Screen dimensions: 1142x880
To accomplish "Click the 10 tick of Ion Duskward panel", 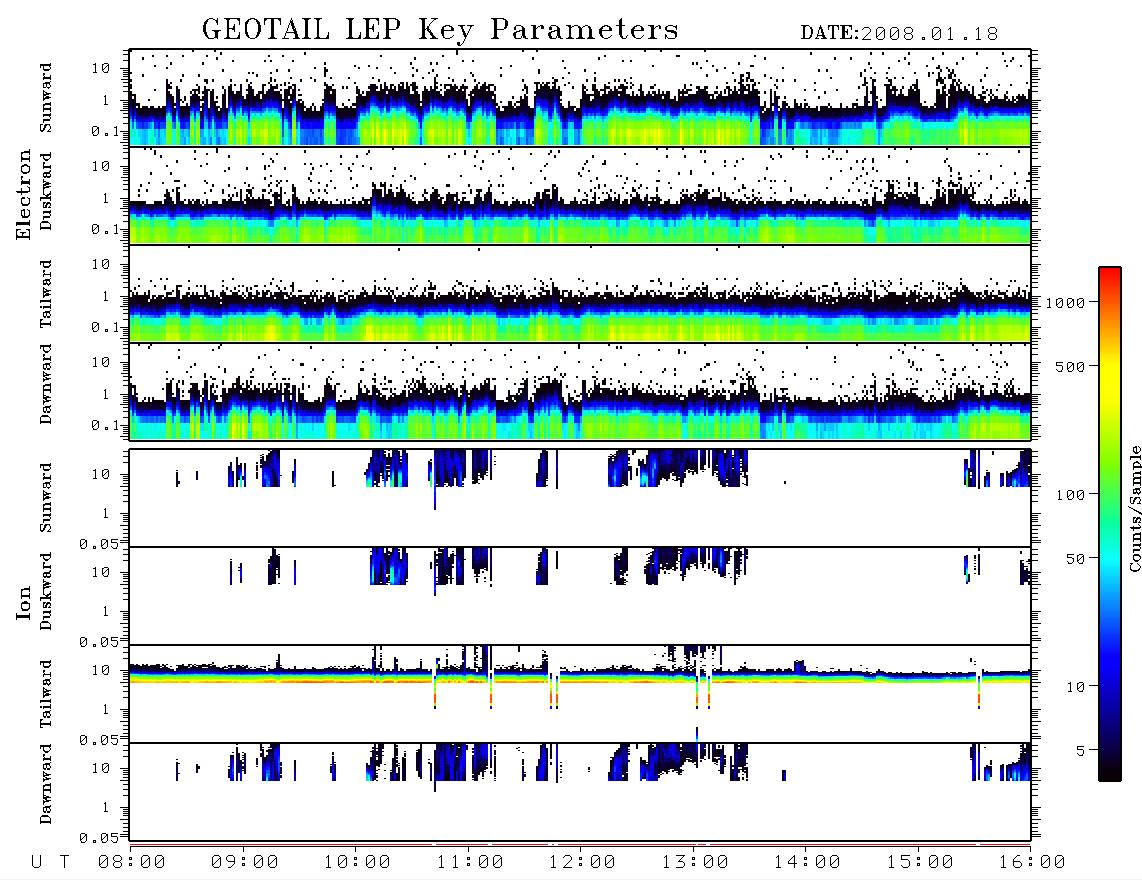I will tap(101, 573).
